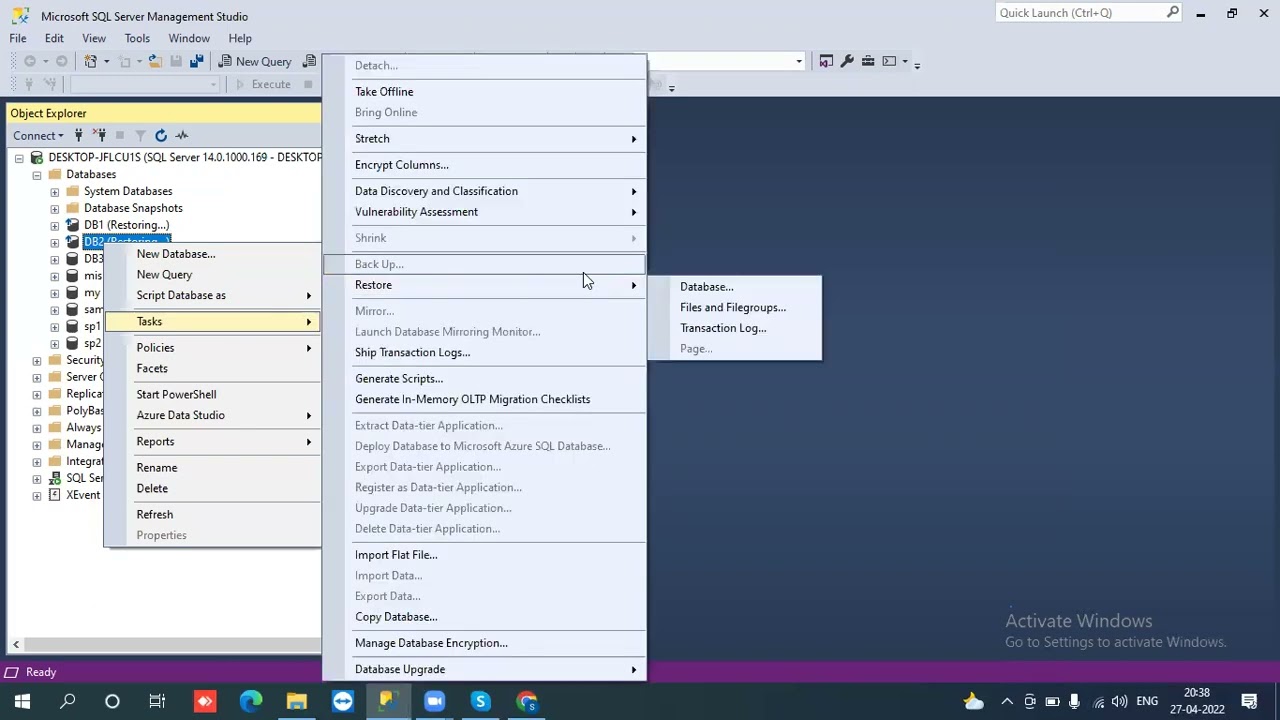Click the command window icon in toolbar

point(889,62)
